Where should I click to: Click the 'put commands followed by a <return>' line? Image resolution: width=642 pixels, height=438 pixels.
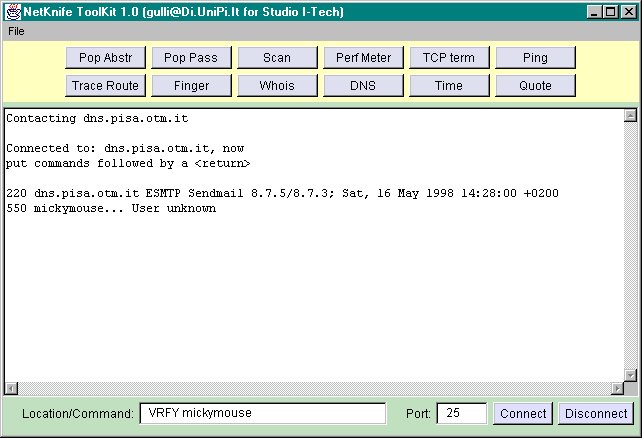pyautogui.click(x=128, y=163)
